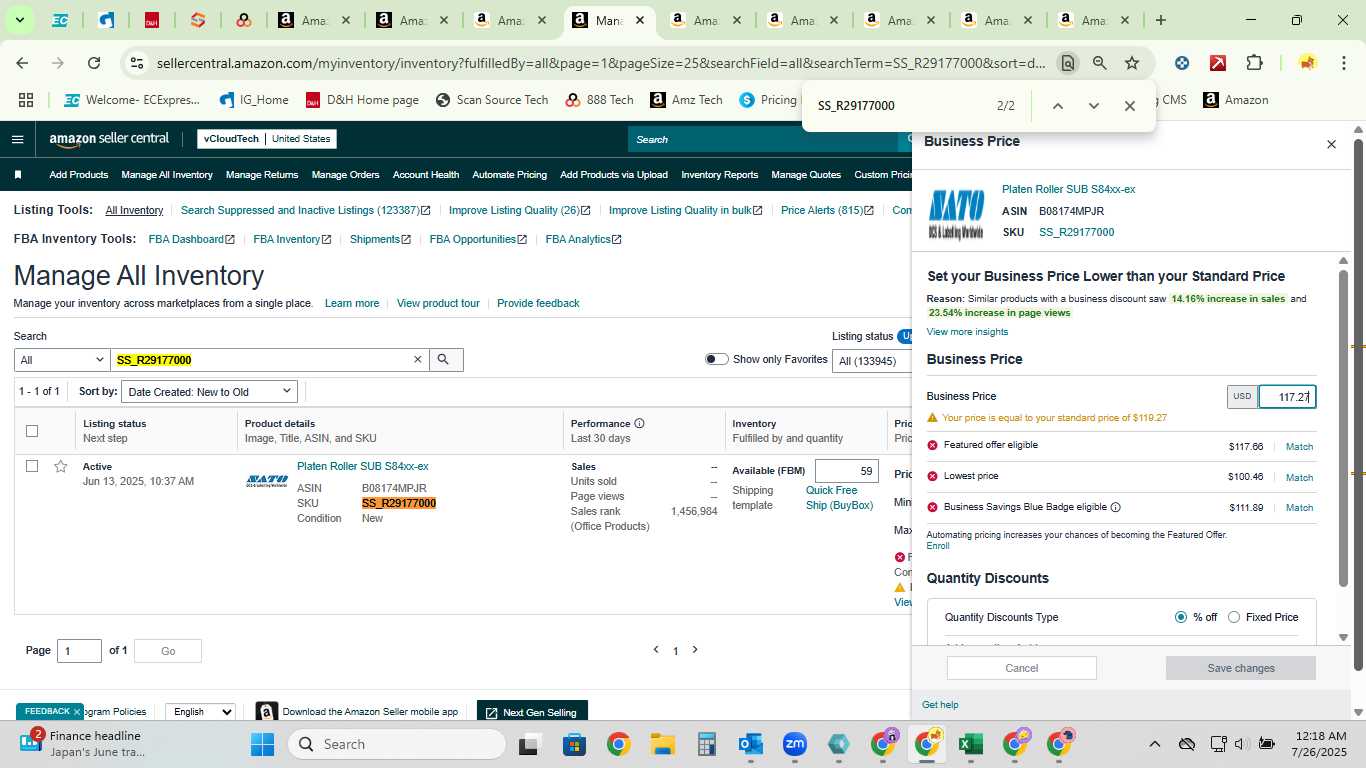
Task: Close the Business Price panel
Action: [1331, 144]
